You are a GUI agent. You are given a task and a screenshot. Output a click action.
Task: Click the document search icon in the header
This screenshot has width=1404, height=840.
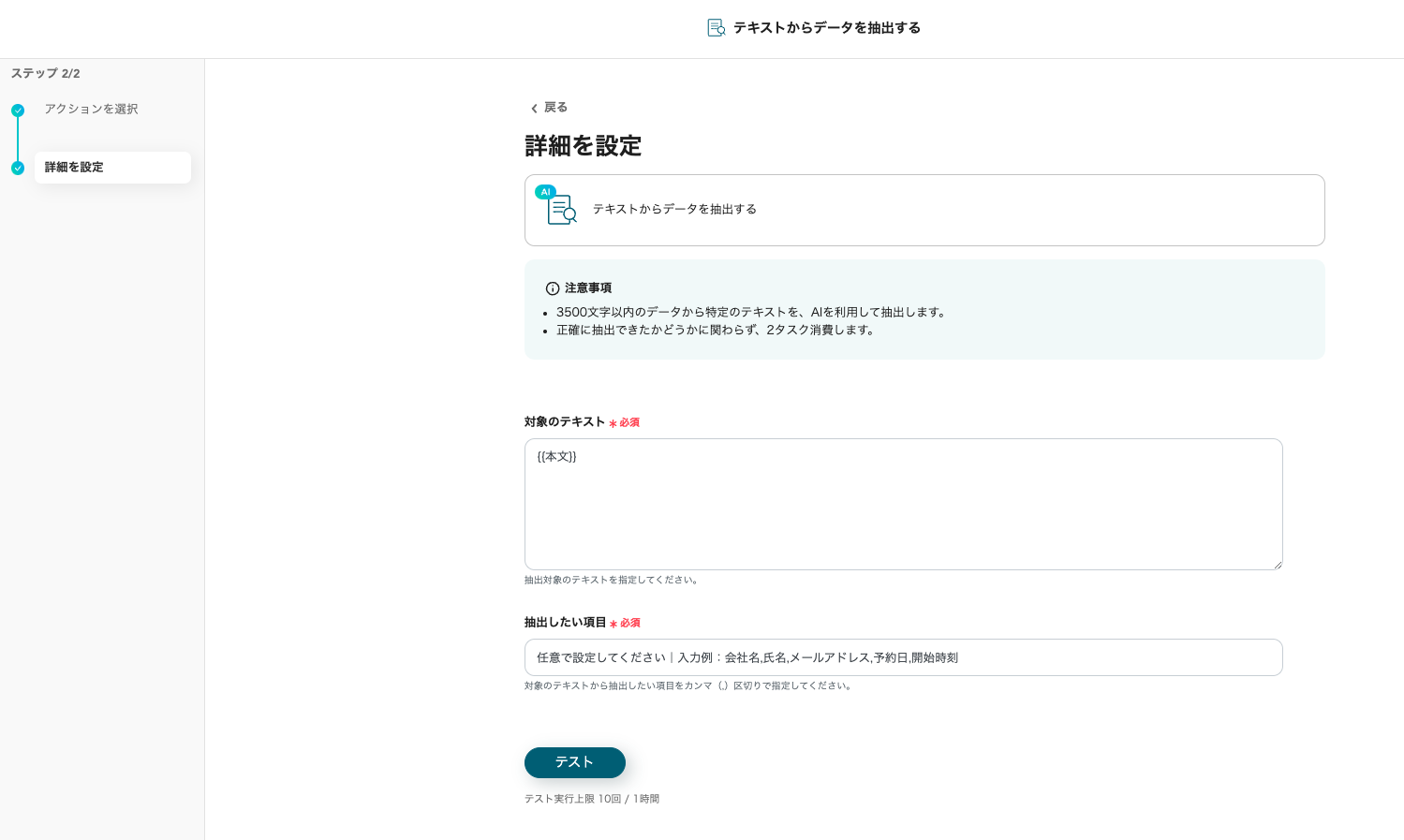716,28
